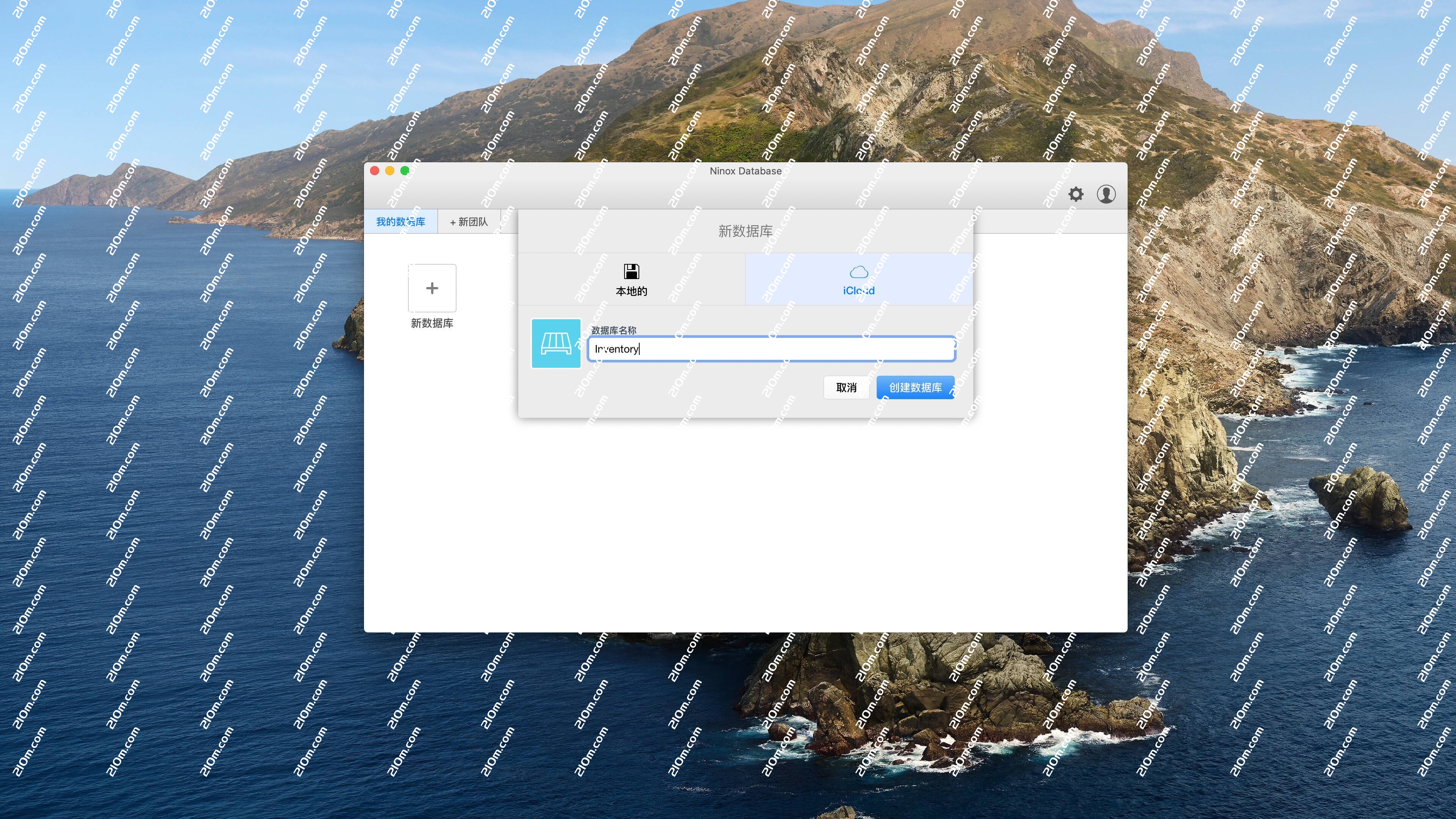This screenshot has width=1456, height=819.
Task: Click the 创建数据库 button
Action: [x=915, y=387]
